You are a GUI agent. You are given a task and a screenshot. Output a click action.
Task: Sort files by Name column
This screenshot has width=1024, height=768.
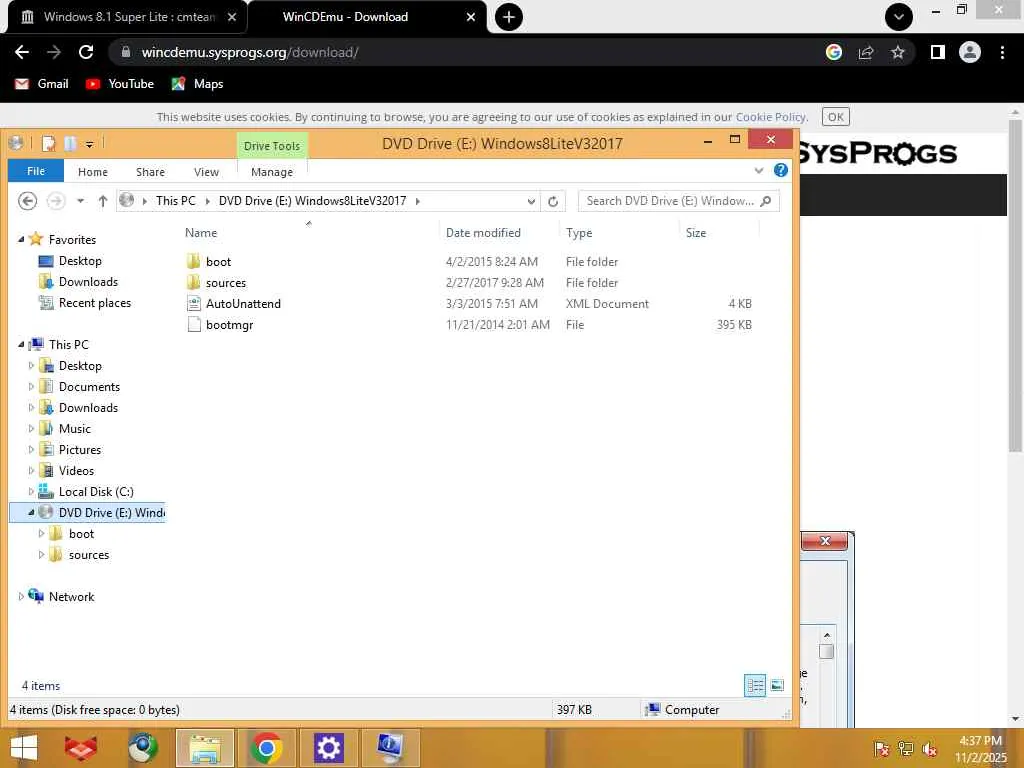(200, 232)
